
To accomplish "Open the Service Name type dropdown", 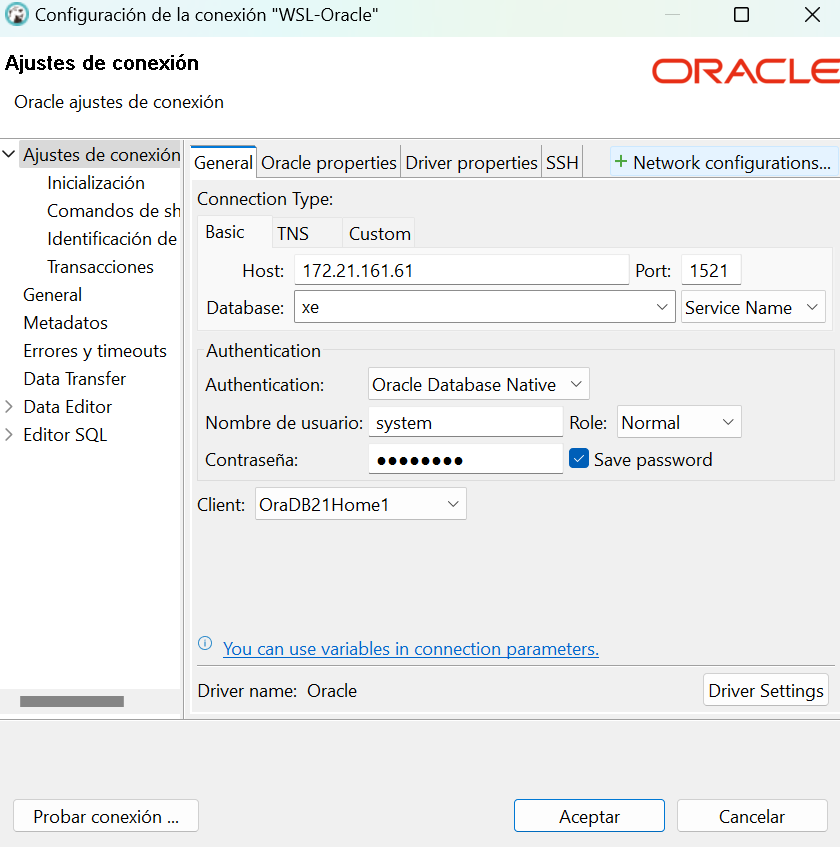I will (753, 307).
